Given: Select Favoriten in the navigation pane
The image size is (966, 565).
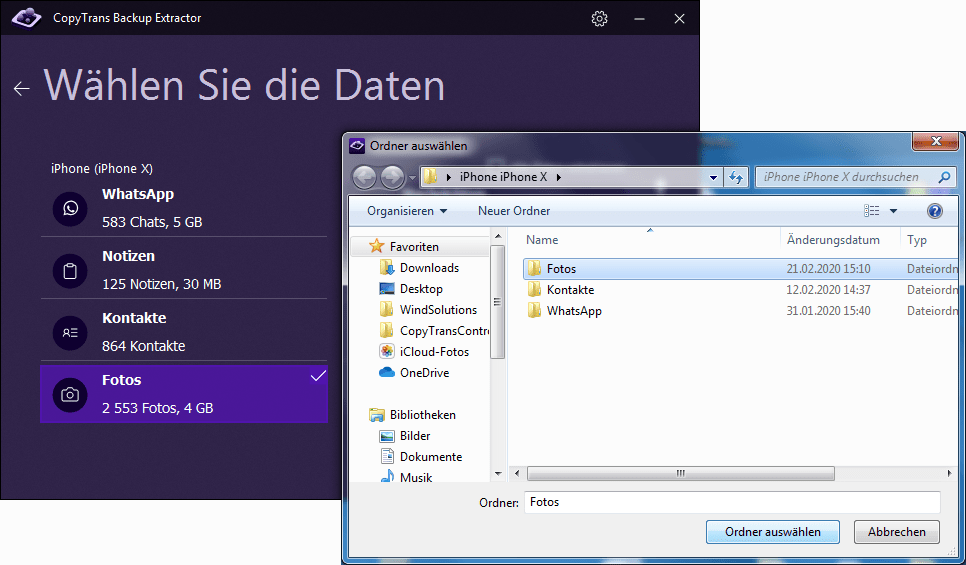Looking at the screenshot, I should pos(414,246).
